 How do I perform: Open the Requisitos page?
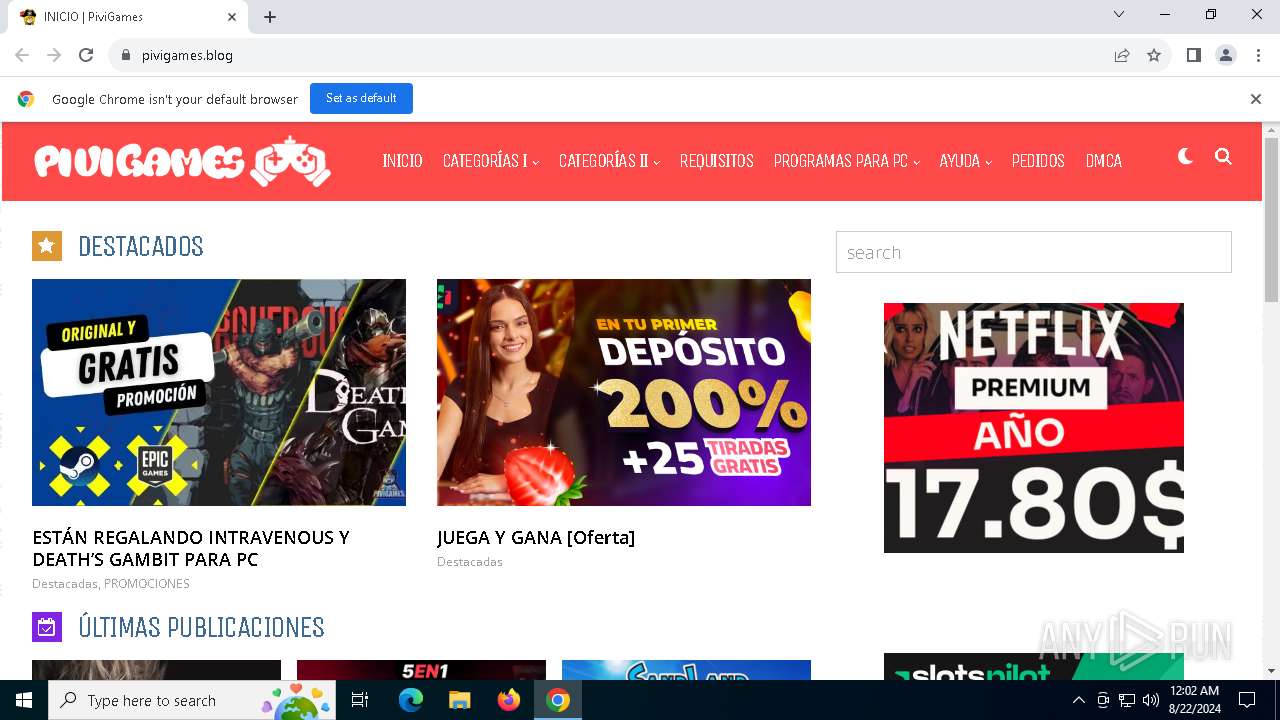pyautogui.click(x=717, y=161)
